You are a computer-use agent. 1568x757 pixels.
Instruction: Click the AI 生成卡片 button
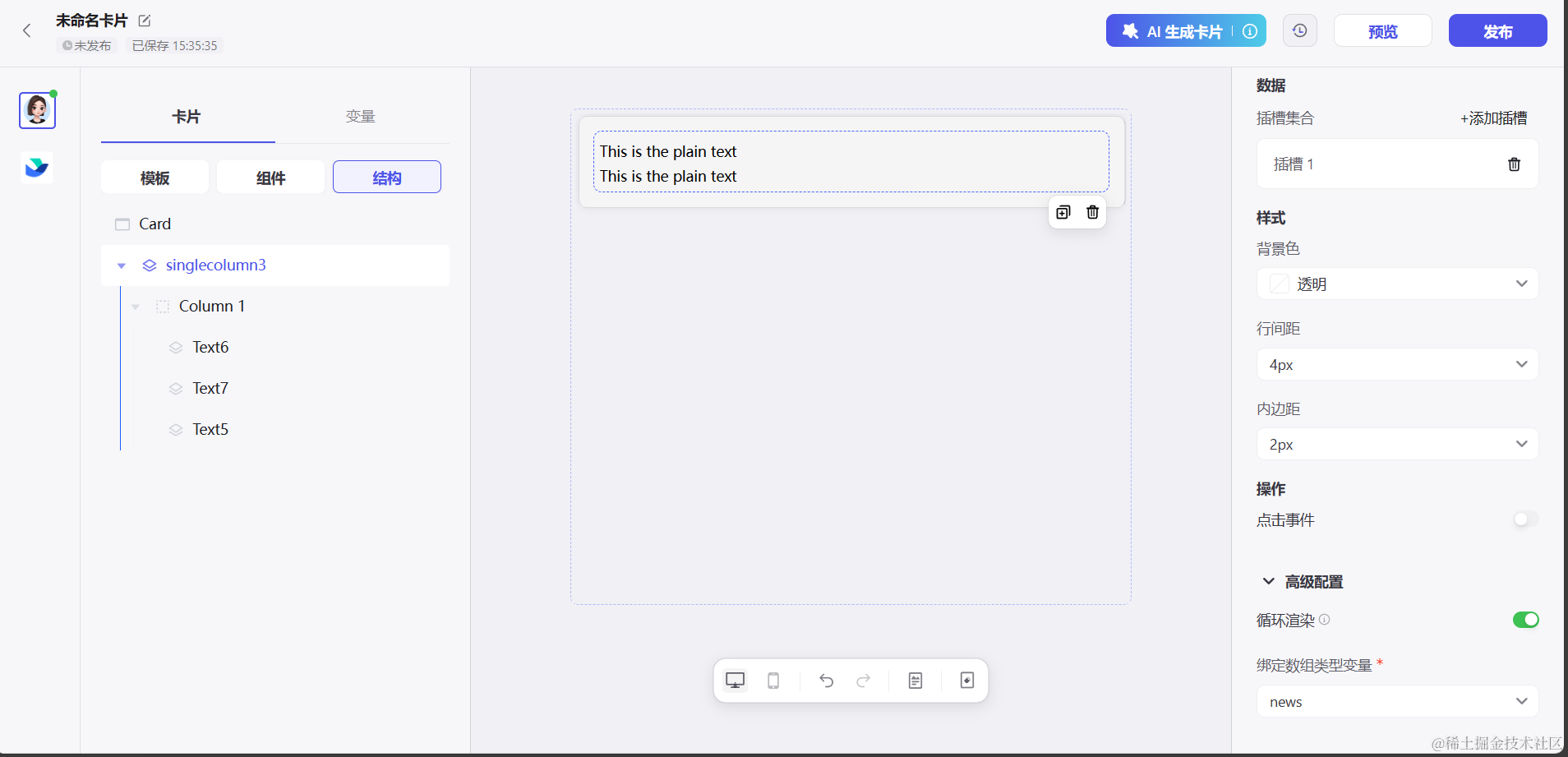click(x=1185, y=31)
